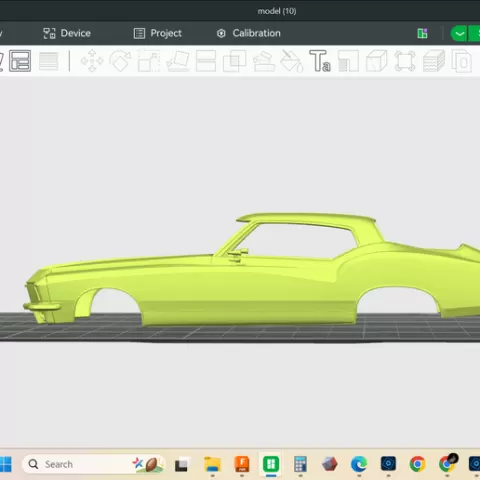
Task: Open the Text shape tool
Action: point(320,61)
